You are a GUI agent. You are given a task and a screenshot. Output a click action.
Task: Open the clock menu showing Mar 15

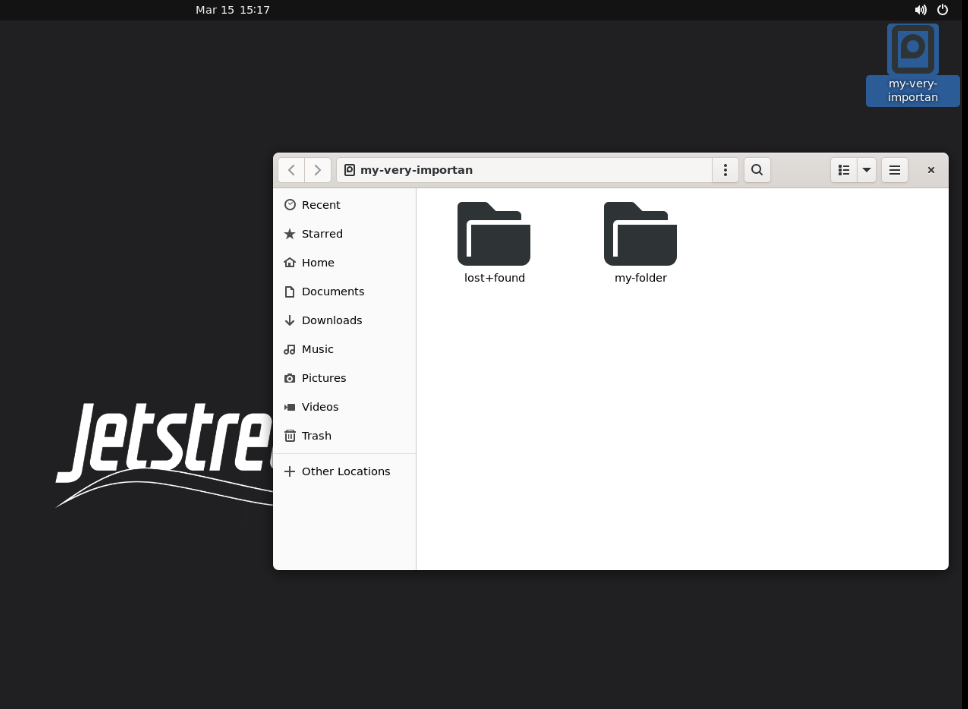click(232, 10)
